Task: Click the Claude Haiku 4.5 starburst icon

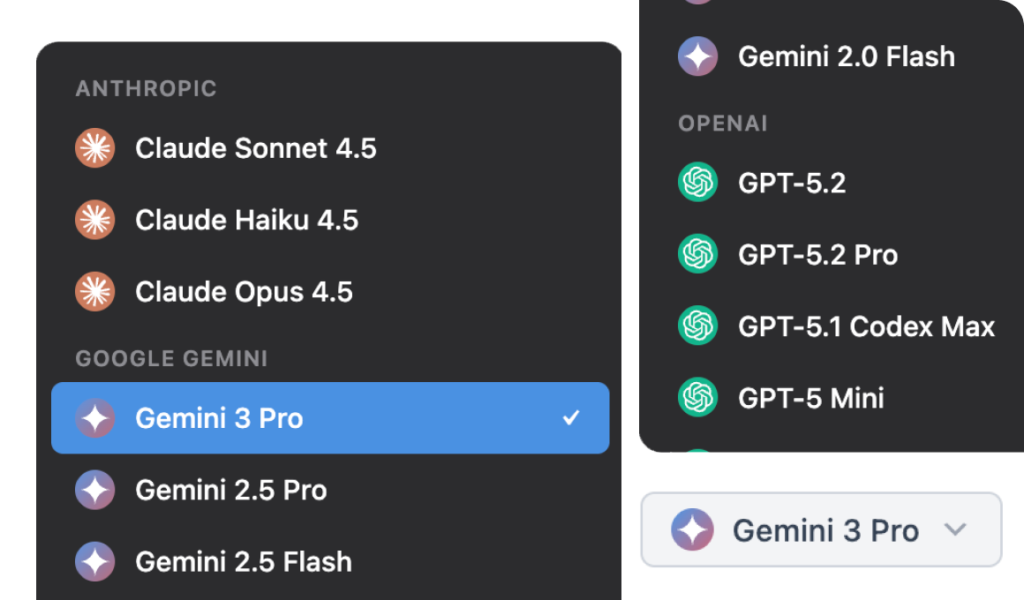Action: pos(95,220)
